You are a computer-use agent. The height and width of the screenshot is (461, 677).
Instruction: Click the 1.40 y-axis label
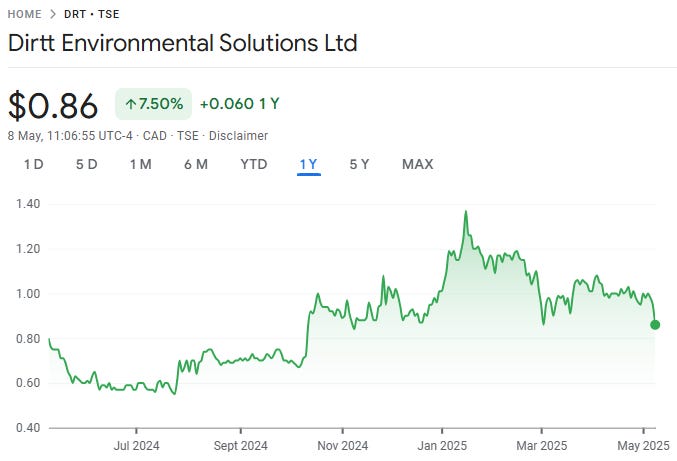pos(28,204)
